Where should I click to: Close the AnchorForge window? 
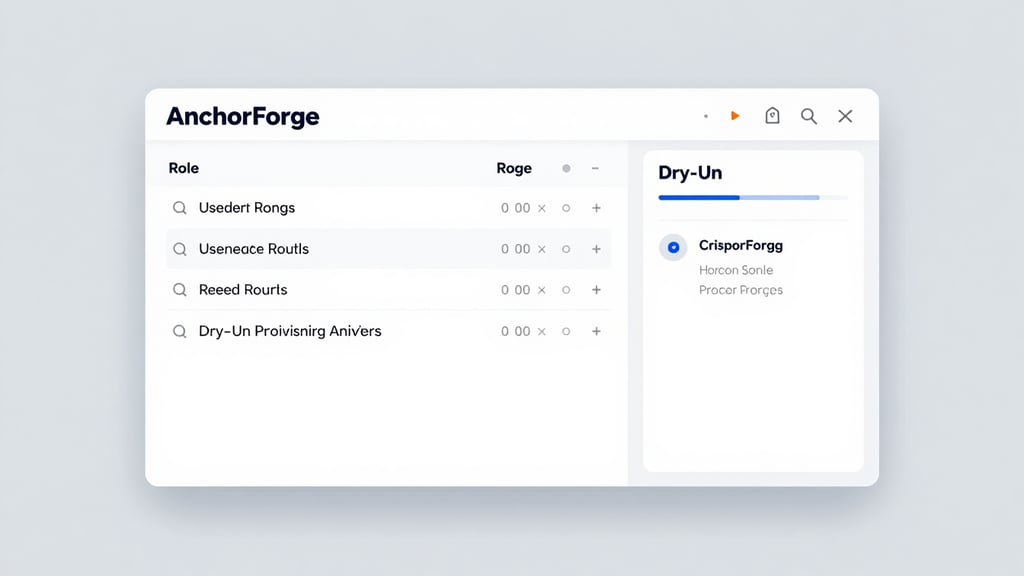click(845, 116)
